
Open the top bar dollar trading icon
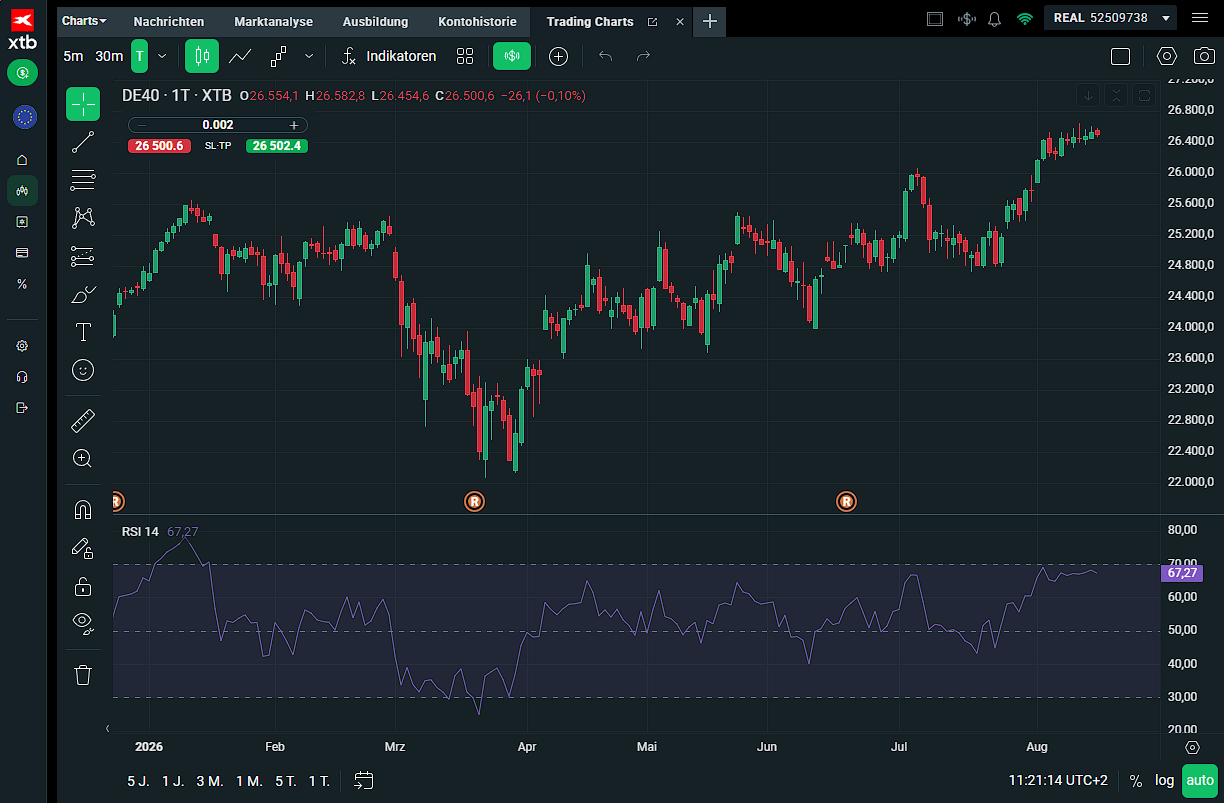tap(966, 19)
